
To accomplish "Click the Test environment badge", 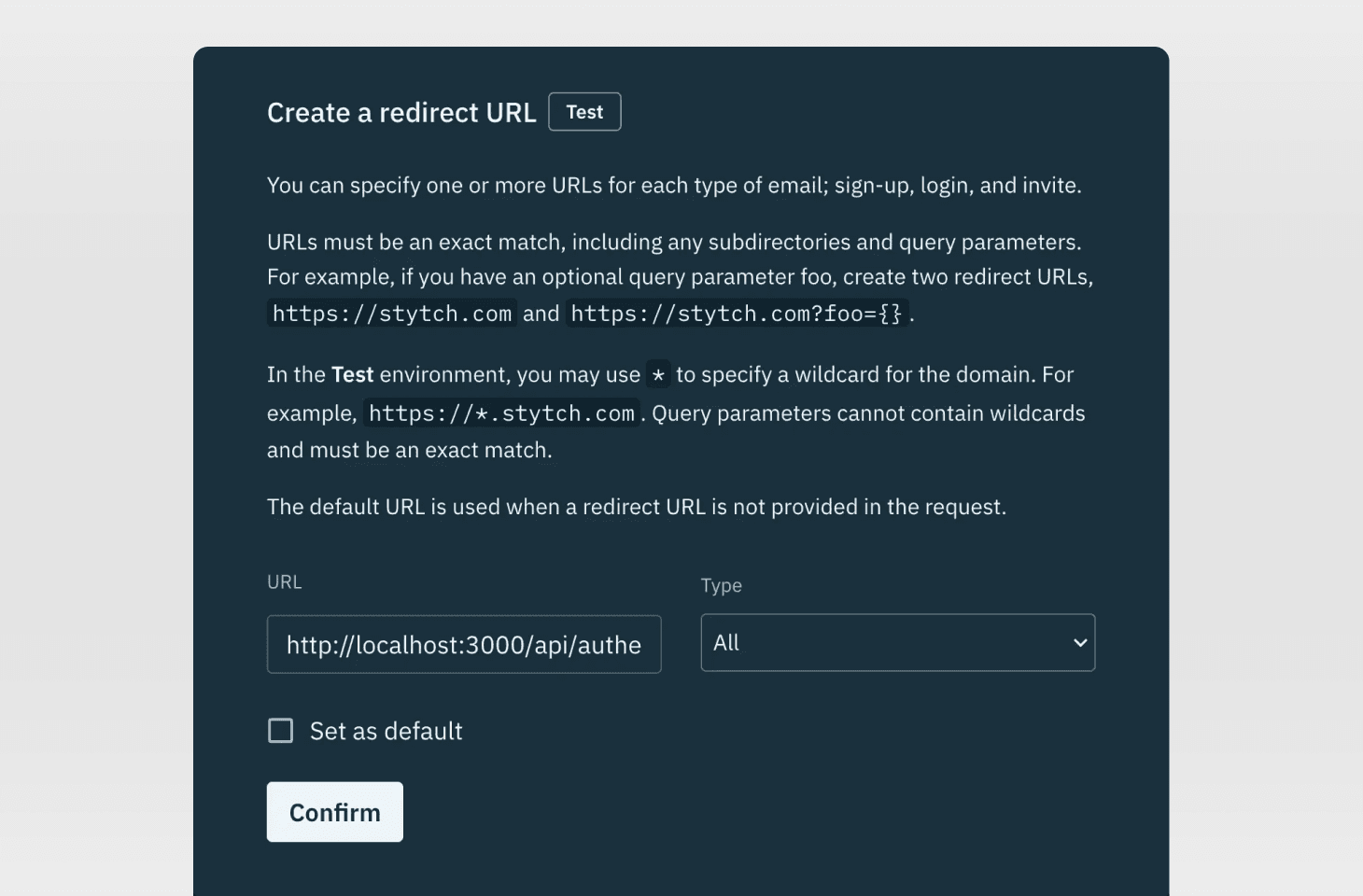I will coord(584,112).
